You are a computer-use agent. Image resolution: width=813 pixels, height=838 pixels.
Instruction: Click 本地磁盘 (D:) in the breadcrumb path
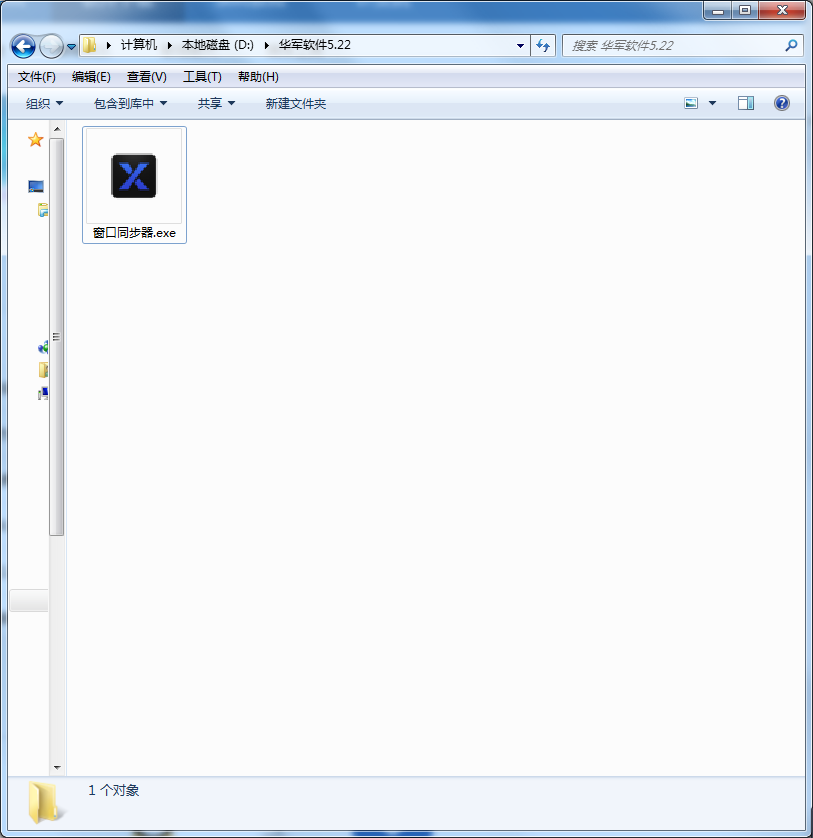click(217, 45)
